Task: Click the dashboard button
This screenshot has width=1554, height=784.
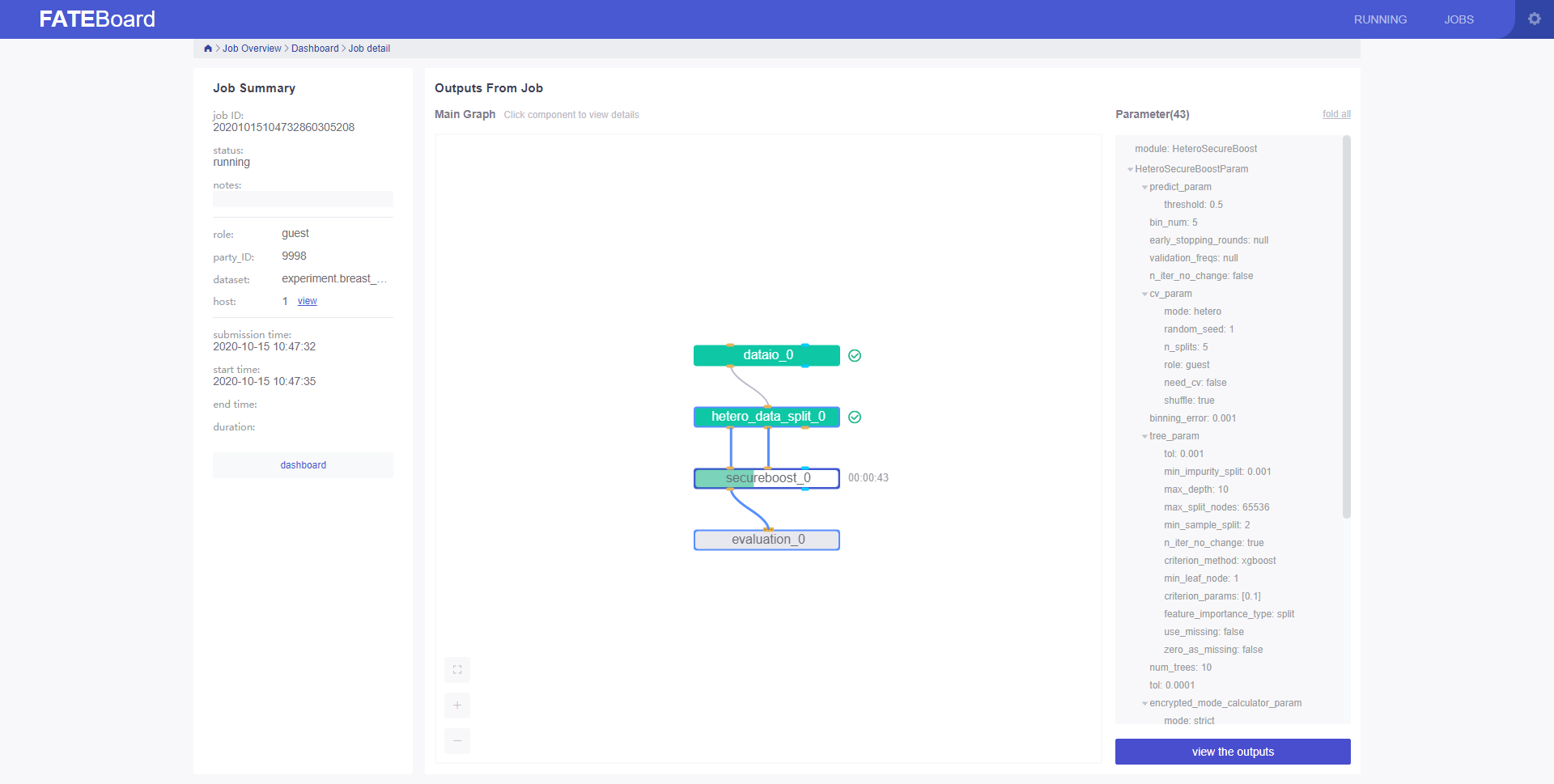Action: (x=303, y=465)
